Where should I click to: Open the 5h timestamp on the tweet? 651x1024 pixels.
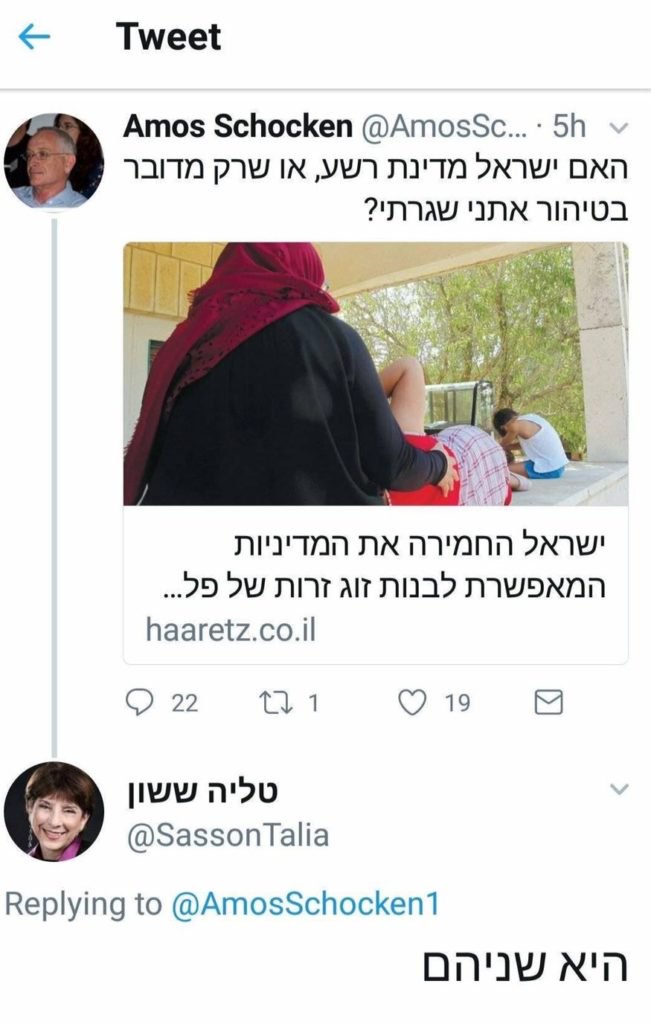(569, 127)
